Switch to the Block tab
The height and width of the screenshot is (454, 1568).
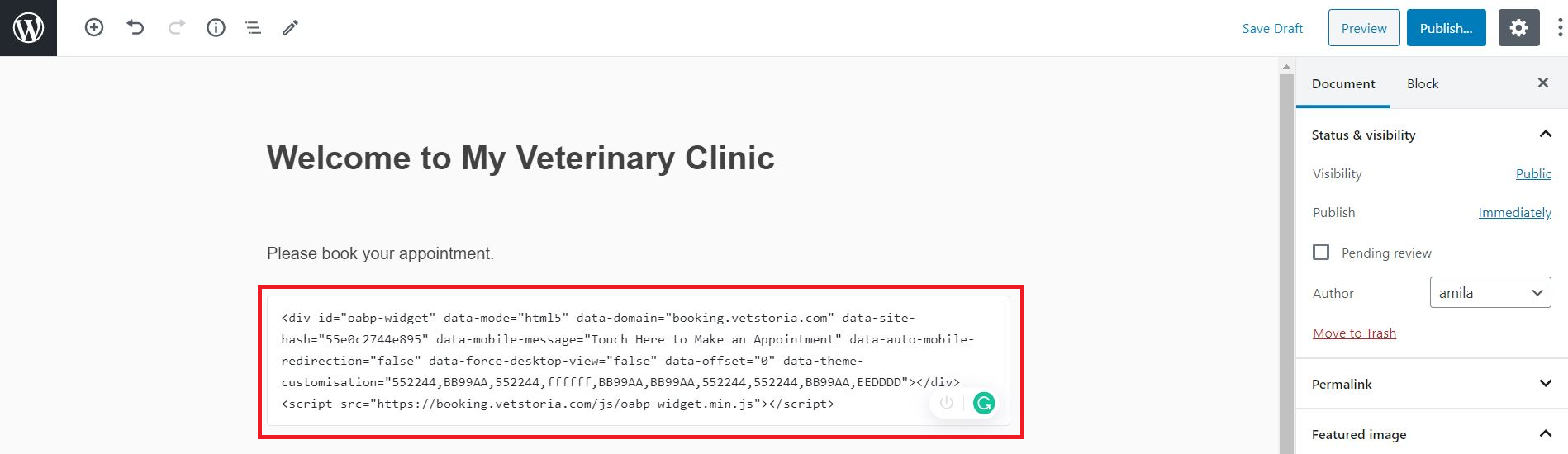1422,83
